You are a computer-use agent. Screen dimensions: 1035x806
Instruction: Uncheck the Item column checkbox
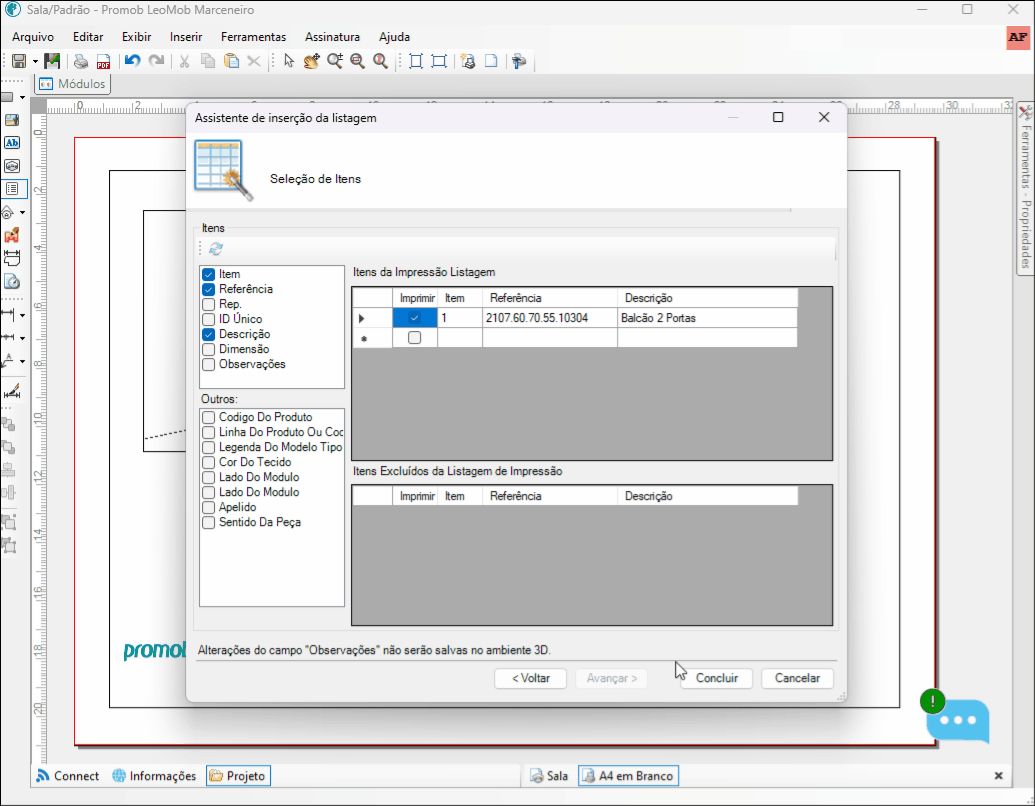coord(209,274)
